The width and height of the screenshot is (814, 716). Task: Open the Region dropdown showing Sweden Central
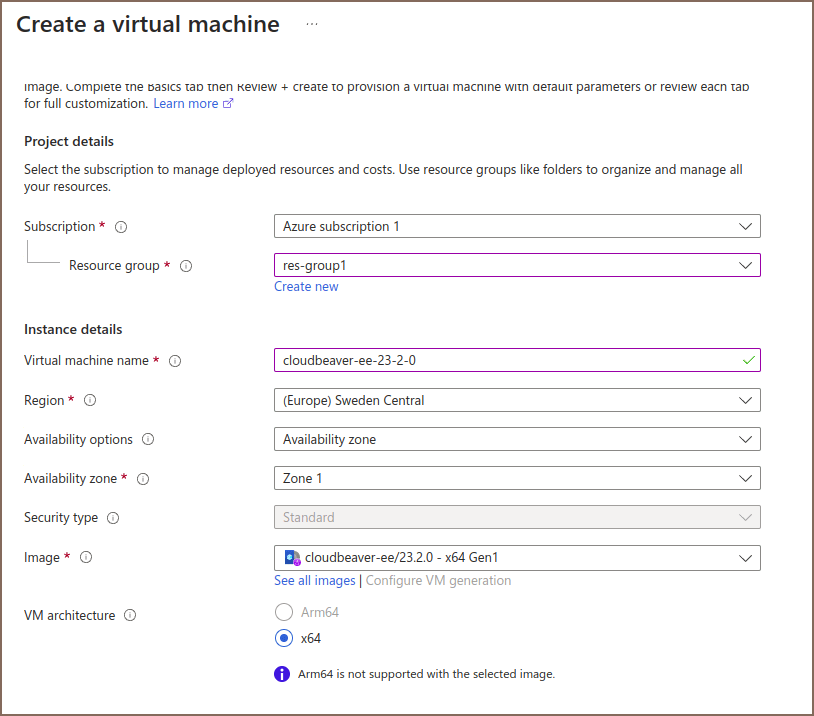pos(517,400)
